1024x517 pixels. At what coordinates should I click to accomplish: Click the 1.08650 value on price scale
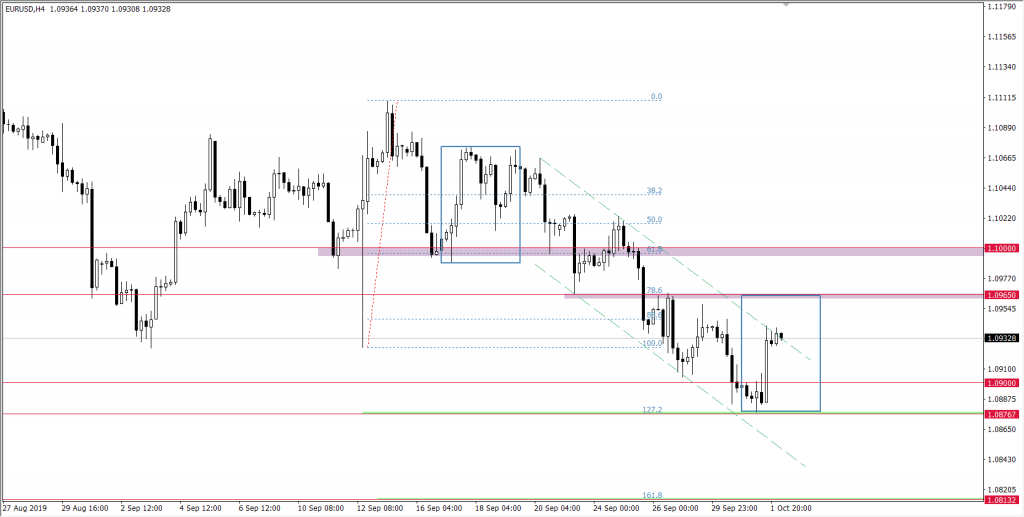pyautogui.click(x=1003, y=429)
